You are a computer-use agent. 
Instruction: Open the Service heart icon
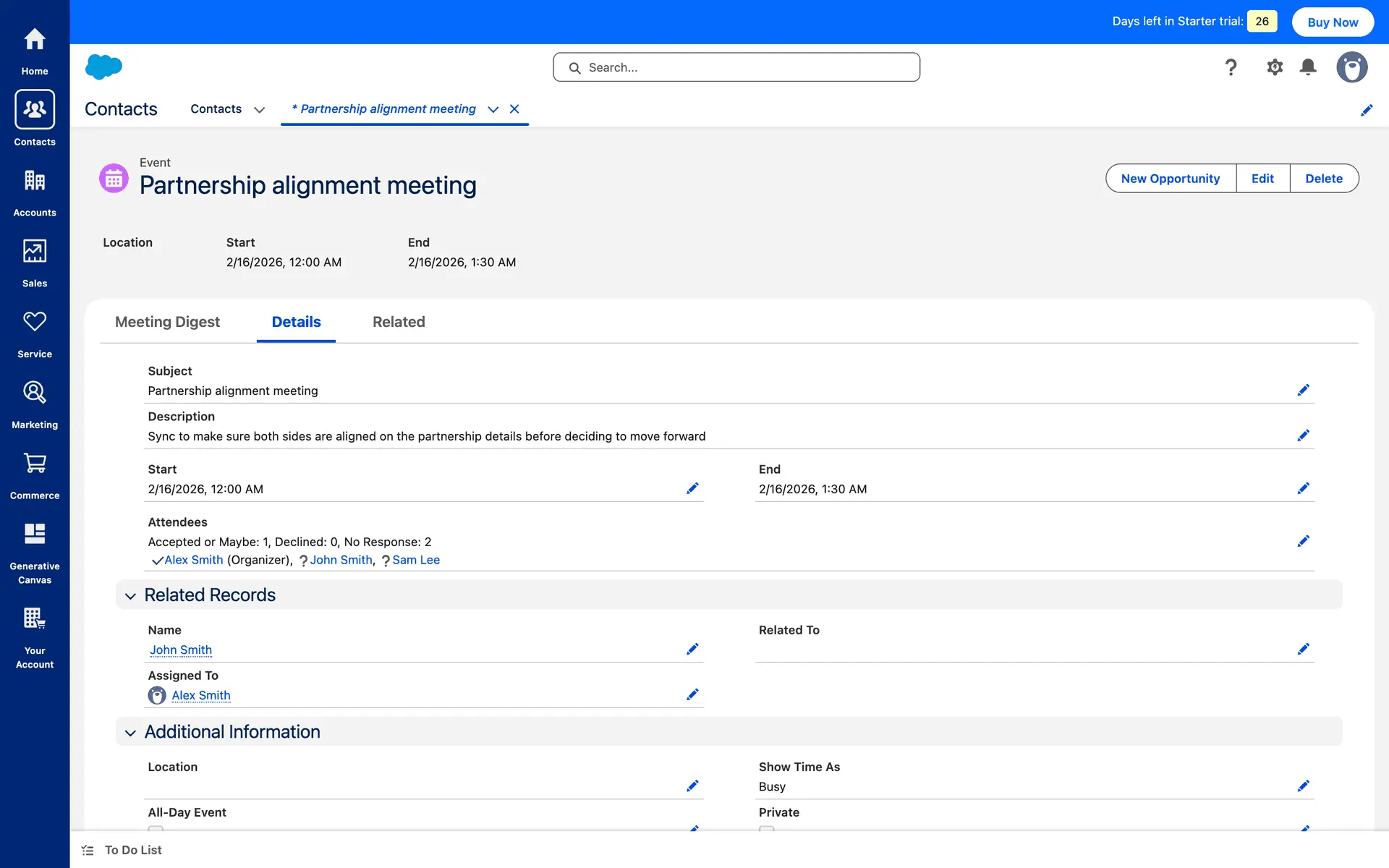35,322
